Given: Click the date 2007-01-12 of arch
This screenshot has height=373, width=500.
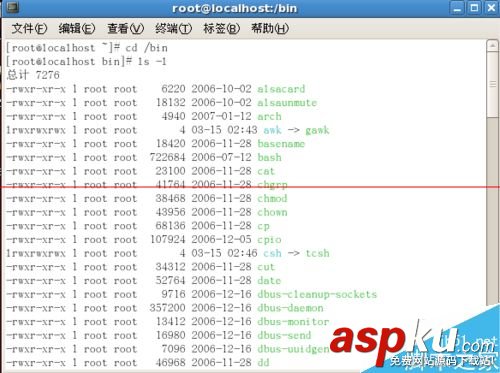Looking at the screenshot, I should click(221, 116).
